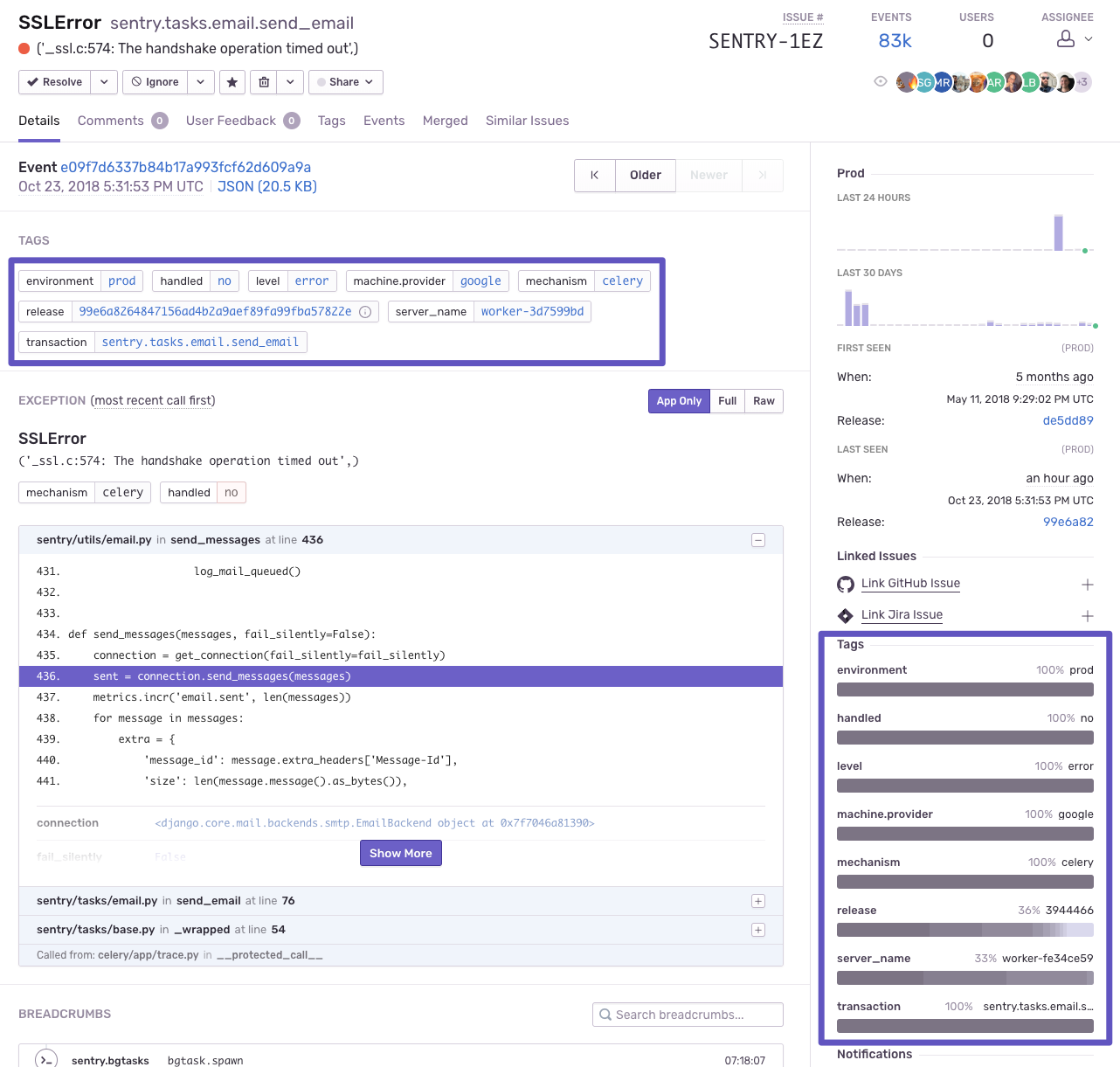Screen dimensions: 1120x1067
Task: Click the Search breadcrumbs input field
Action: coord(688,1015)
